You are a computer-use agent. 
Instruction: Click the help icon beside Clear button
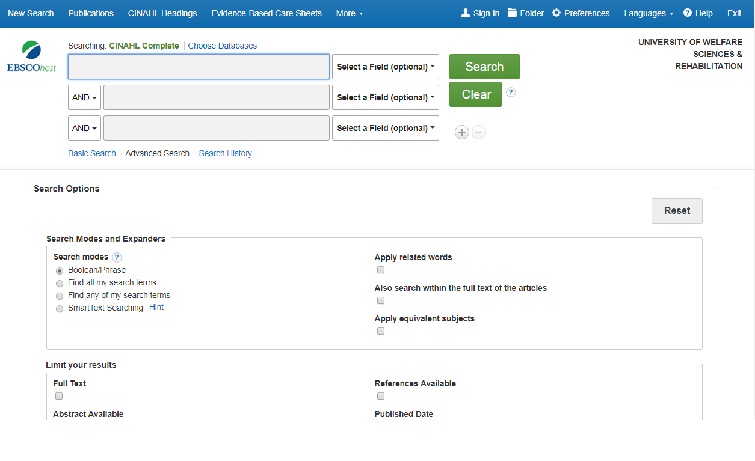pos(511,92)
